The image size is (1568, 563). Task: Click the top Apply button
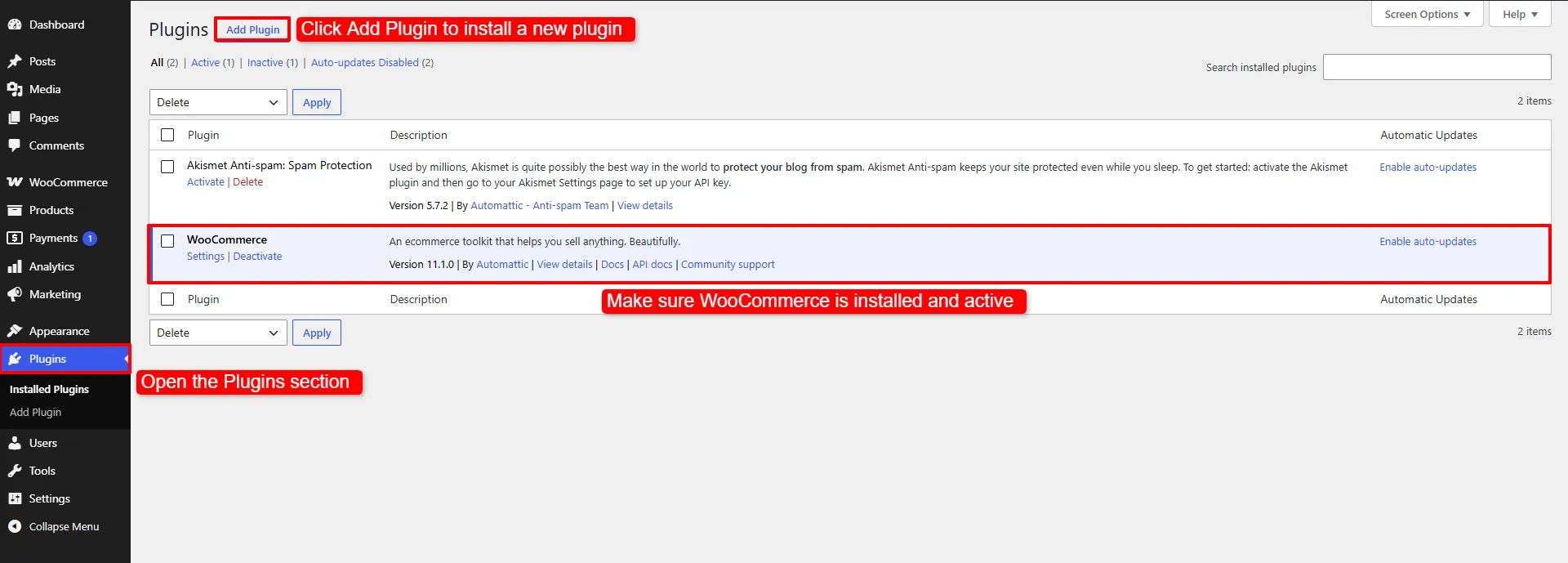[317, 102]
